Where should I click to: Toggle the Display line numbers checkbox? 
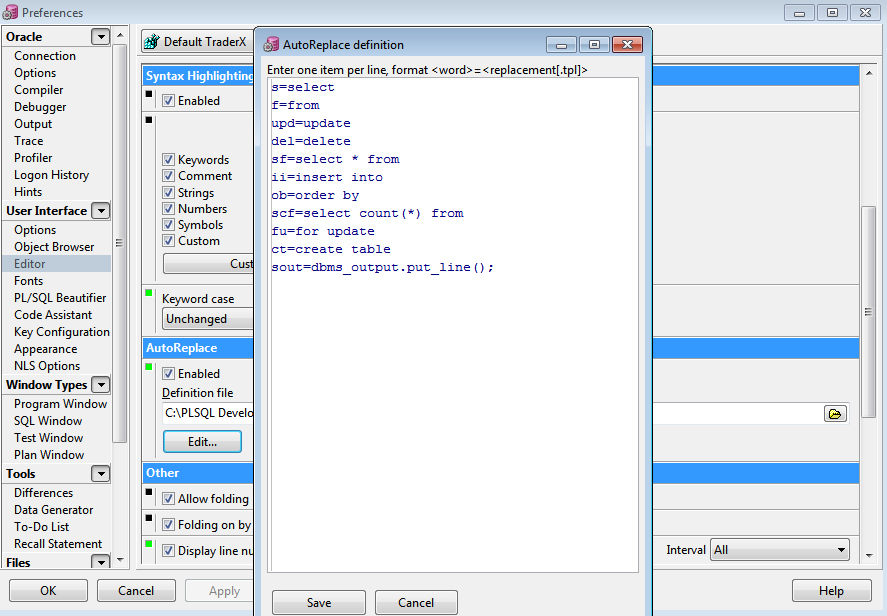click(x=166, y=550)
